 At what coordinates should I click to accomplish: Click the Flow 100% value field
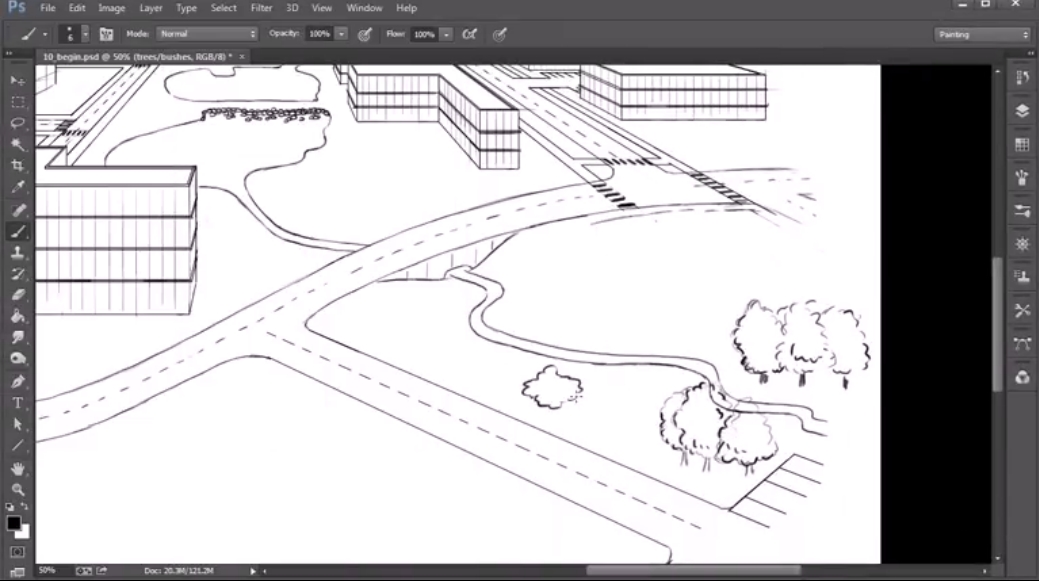click(x=424, y=34)
